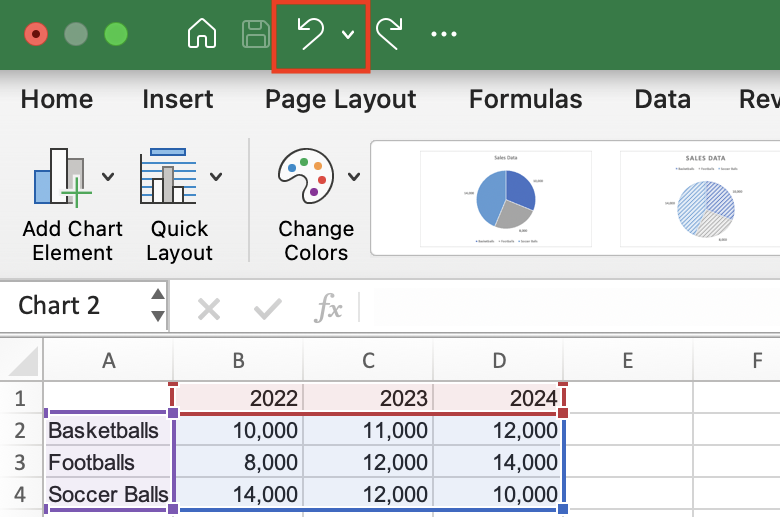Select row 4 header
This screenshot has width=780, height=517.
click(x=20, y=494)
